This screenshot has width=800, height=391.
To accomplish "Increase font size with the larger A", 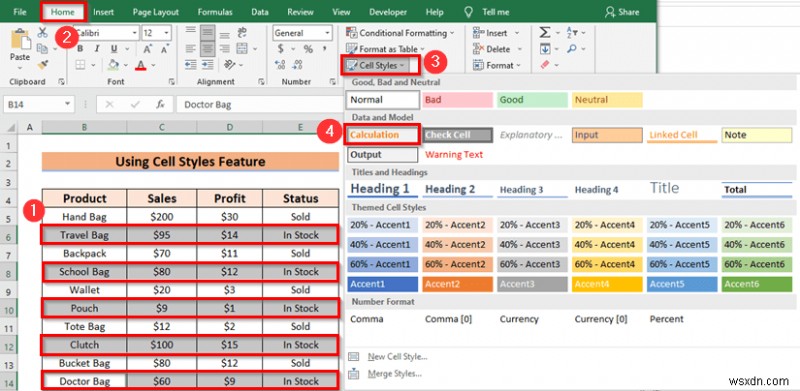I will [147, 49].
